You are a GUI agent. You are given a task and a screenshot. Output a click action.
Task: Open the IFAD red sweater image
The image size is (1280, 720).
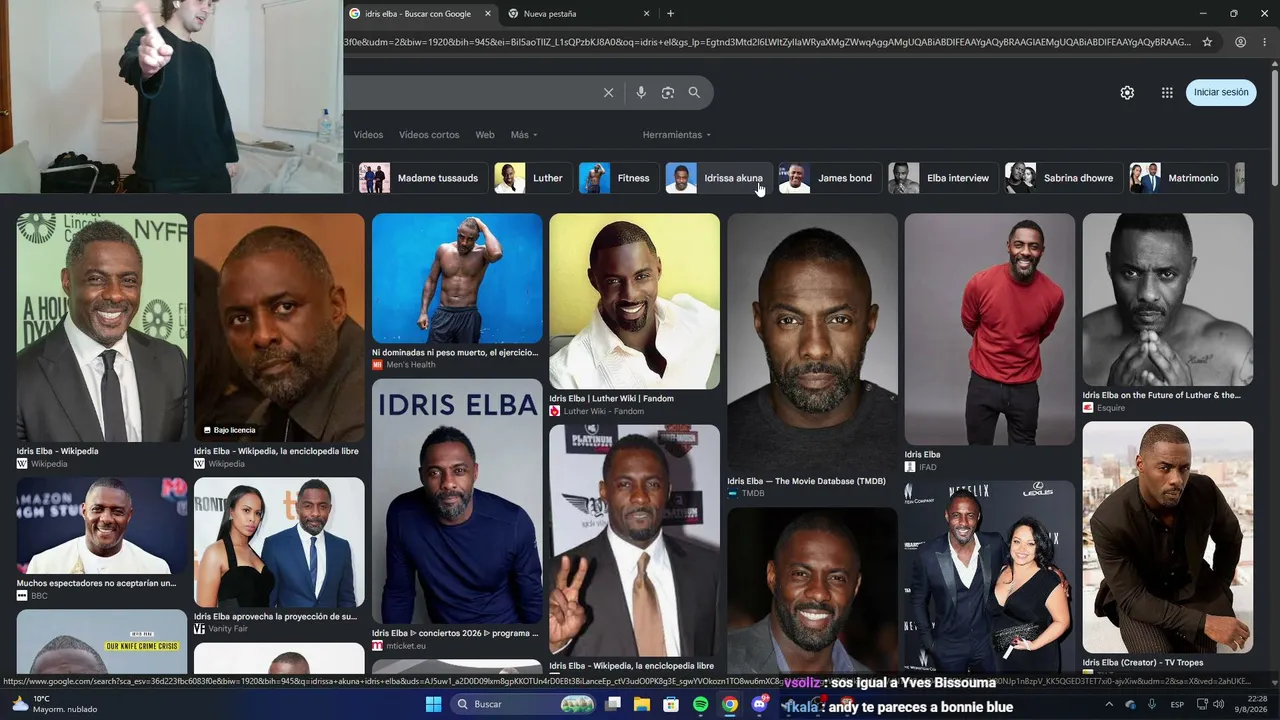[990, 329]
